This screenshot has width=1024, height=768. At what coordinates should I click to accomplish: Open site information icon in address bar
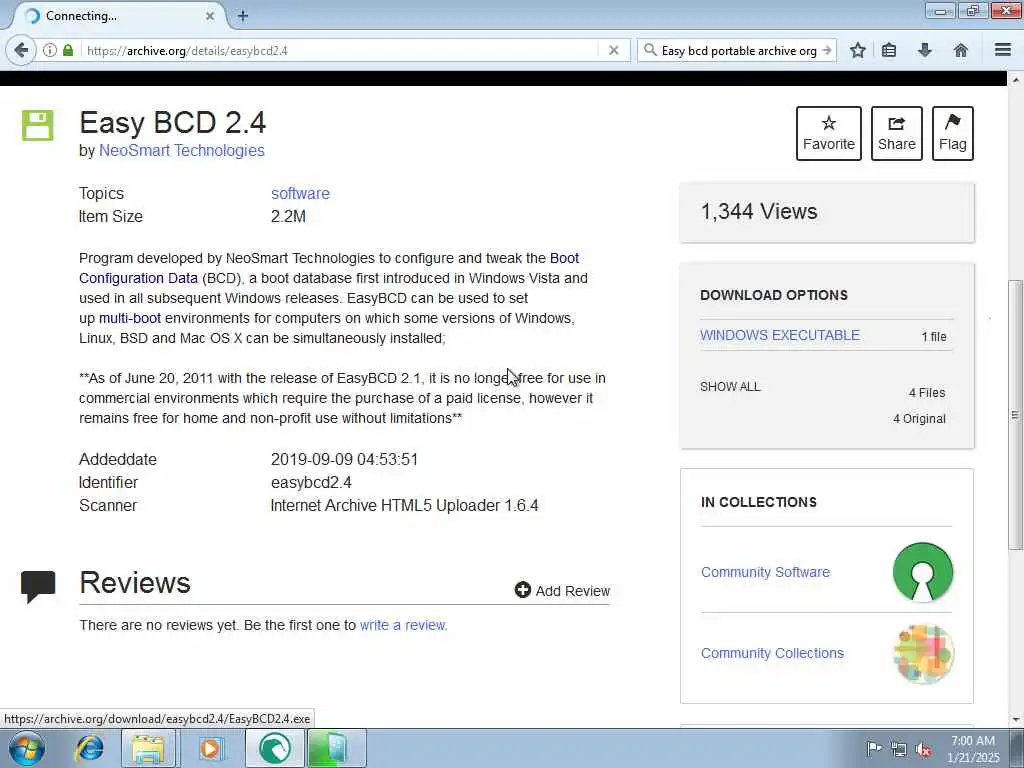point(50,50)
